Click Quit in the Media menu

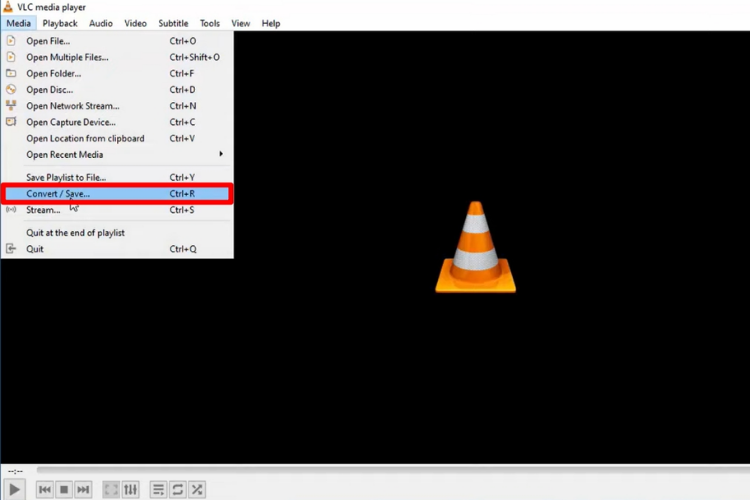[117, 249]
